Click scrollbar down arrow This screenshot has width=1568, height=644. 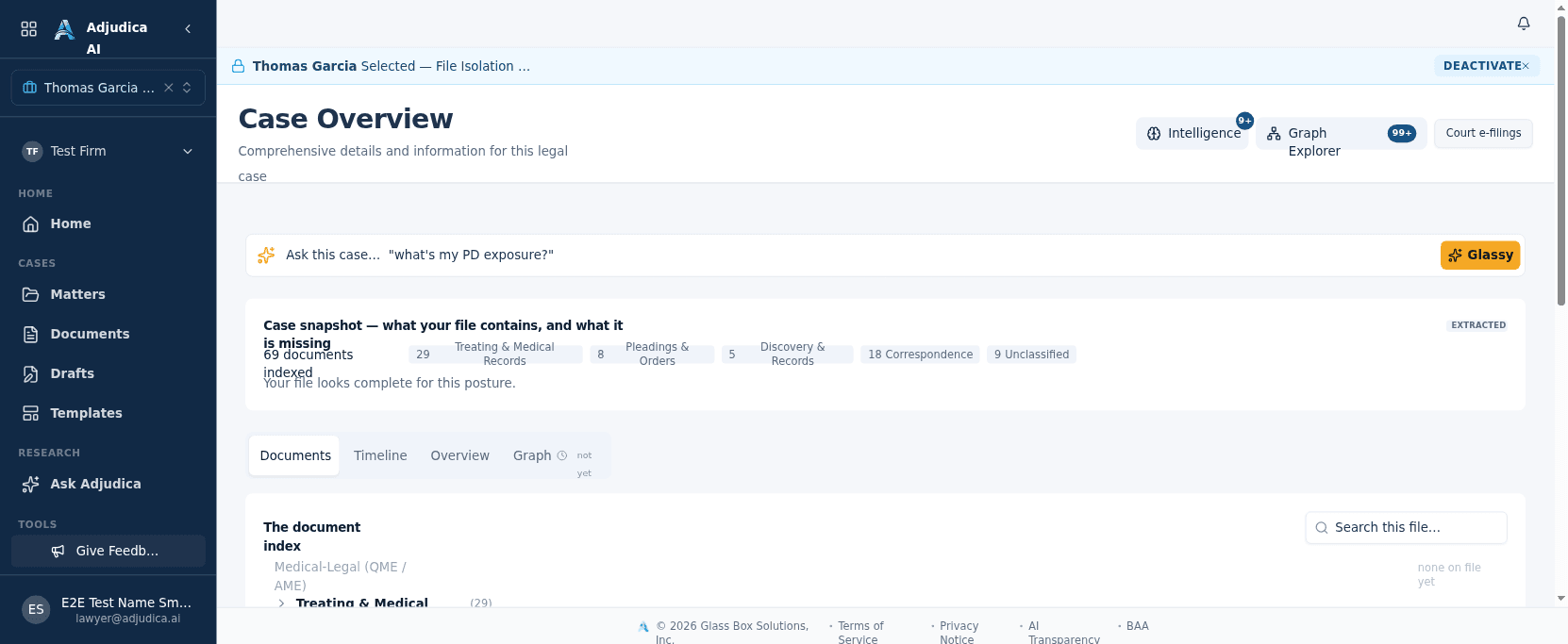pyautogui.click(x=1561, y=599)
